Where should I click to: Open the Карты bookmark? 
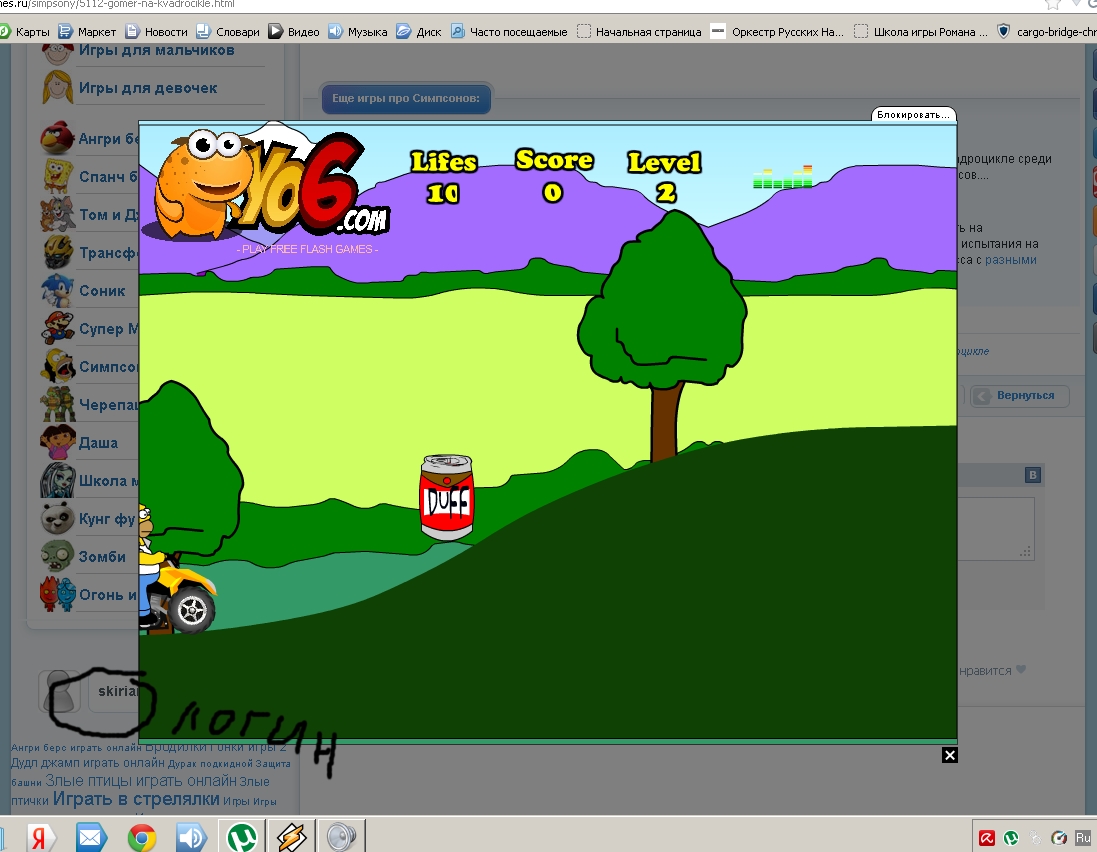26,32
